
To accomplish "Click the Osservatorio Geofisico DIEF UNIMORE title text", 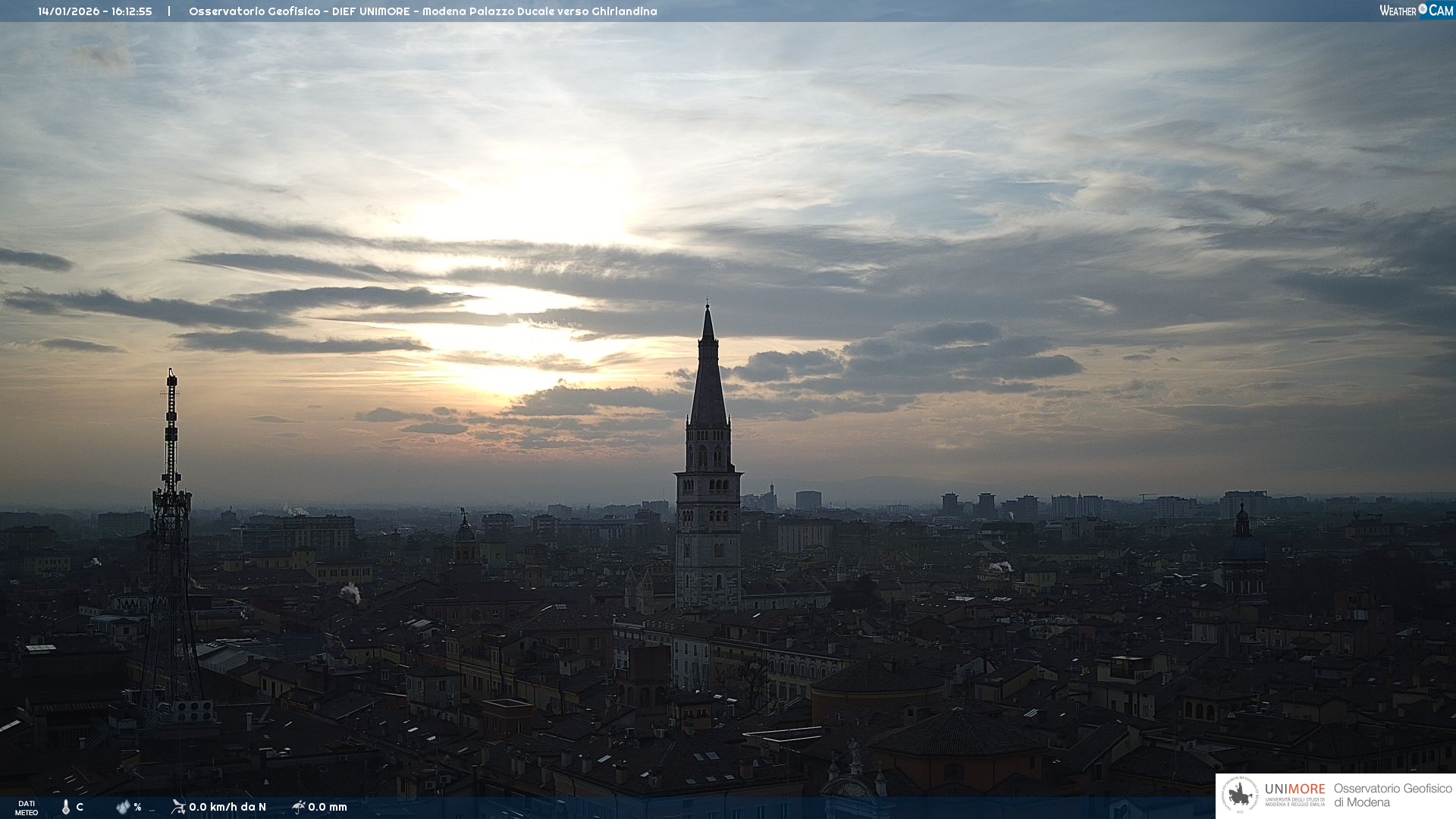I will 422,11.
